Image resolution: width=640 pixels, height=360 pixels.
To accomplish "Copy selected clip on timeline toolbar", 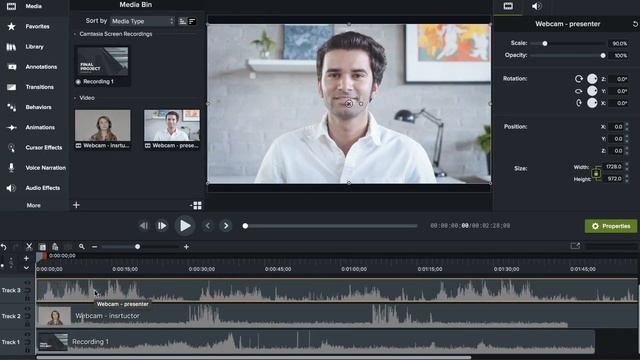I will [42, 247].
